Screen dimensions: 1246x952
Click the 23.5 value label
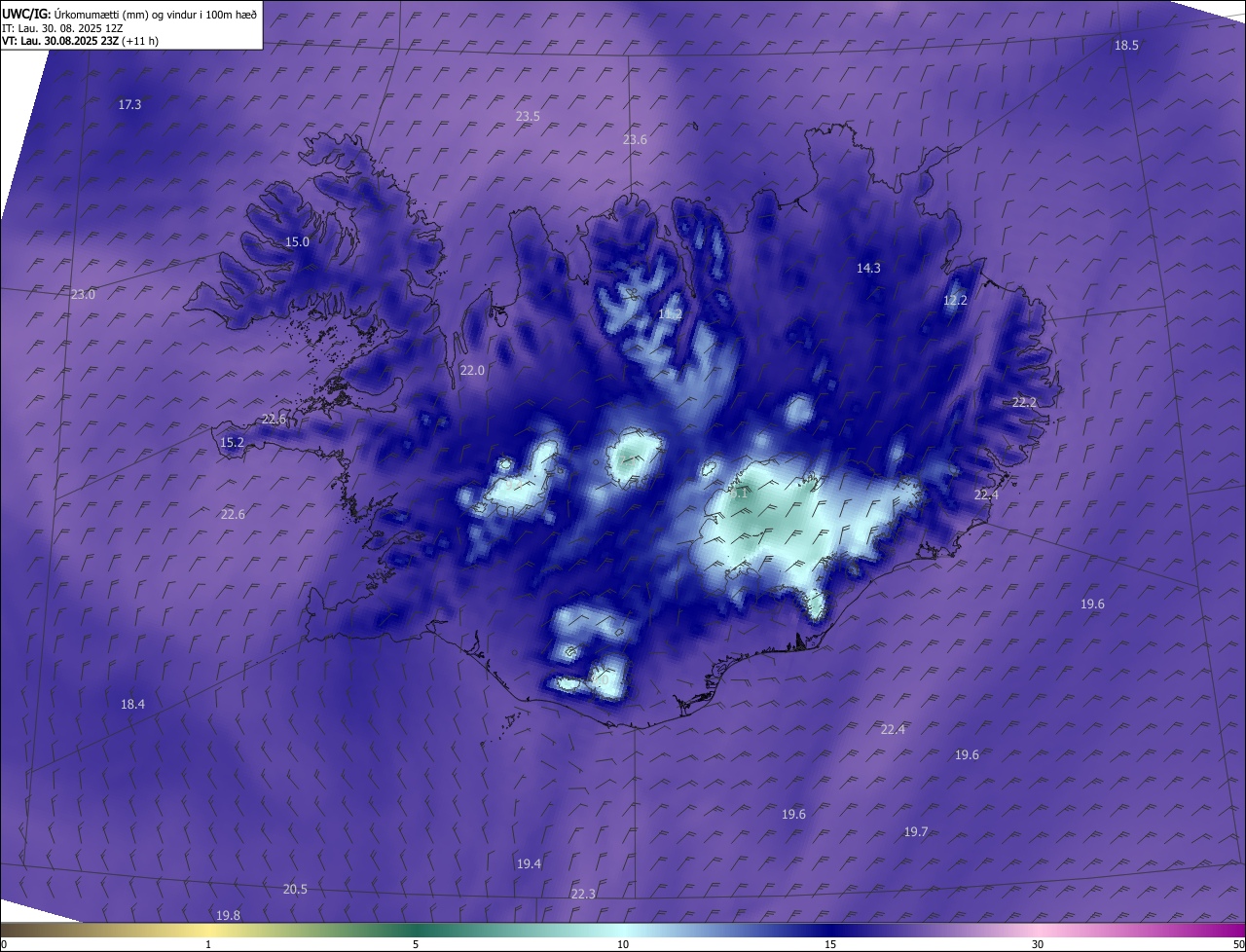tap(528, 116)
